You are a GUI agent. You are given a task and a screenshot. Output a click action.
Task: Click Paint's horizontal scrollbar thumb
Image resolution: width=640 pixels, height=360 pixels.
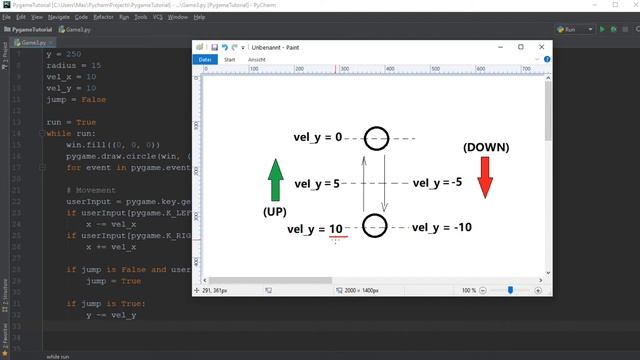(x=270, y=280)
